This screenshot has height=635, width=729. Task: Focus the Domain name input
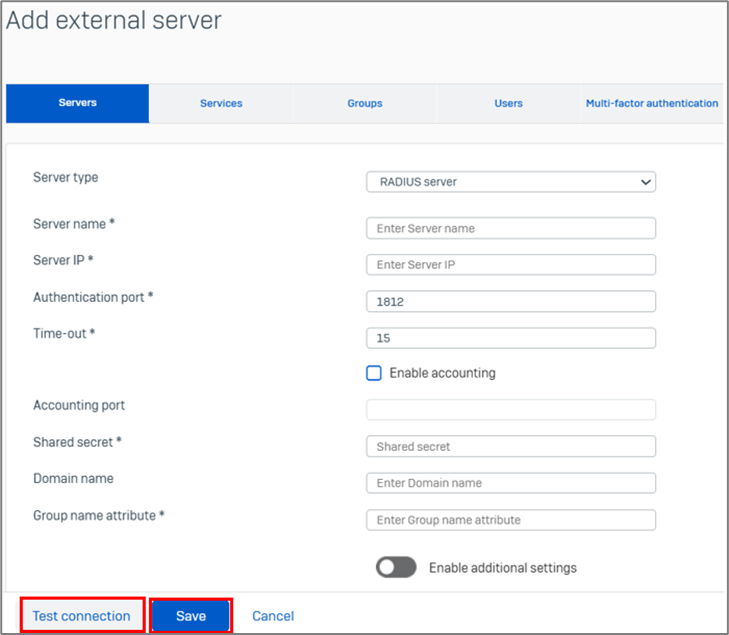(x=510, y=483)
